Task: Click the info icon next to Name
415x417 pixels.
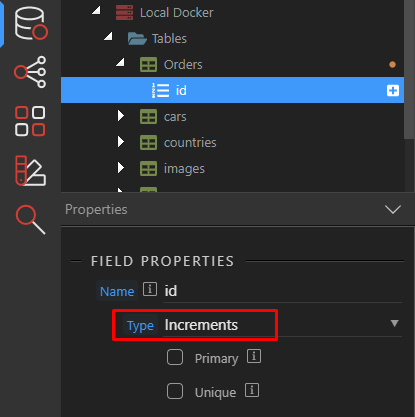Action: click(x=150, y=289)
